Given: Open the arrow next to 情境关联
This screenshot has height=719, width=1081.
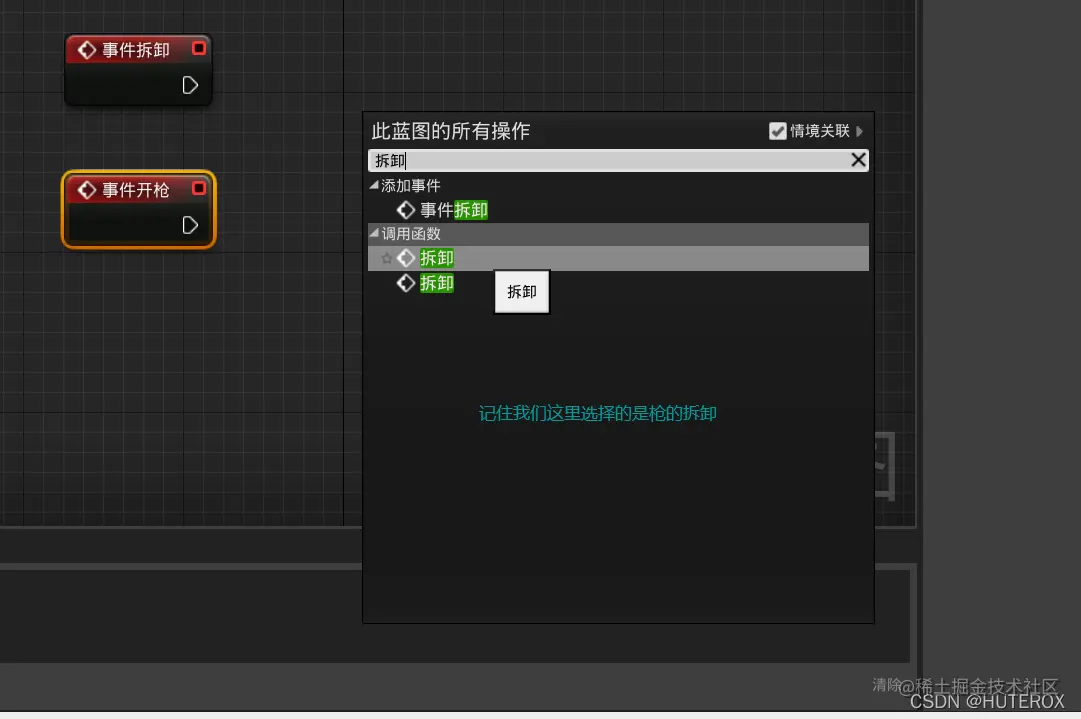Looking at the screenshot, I should click(860, 131).
